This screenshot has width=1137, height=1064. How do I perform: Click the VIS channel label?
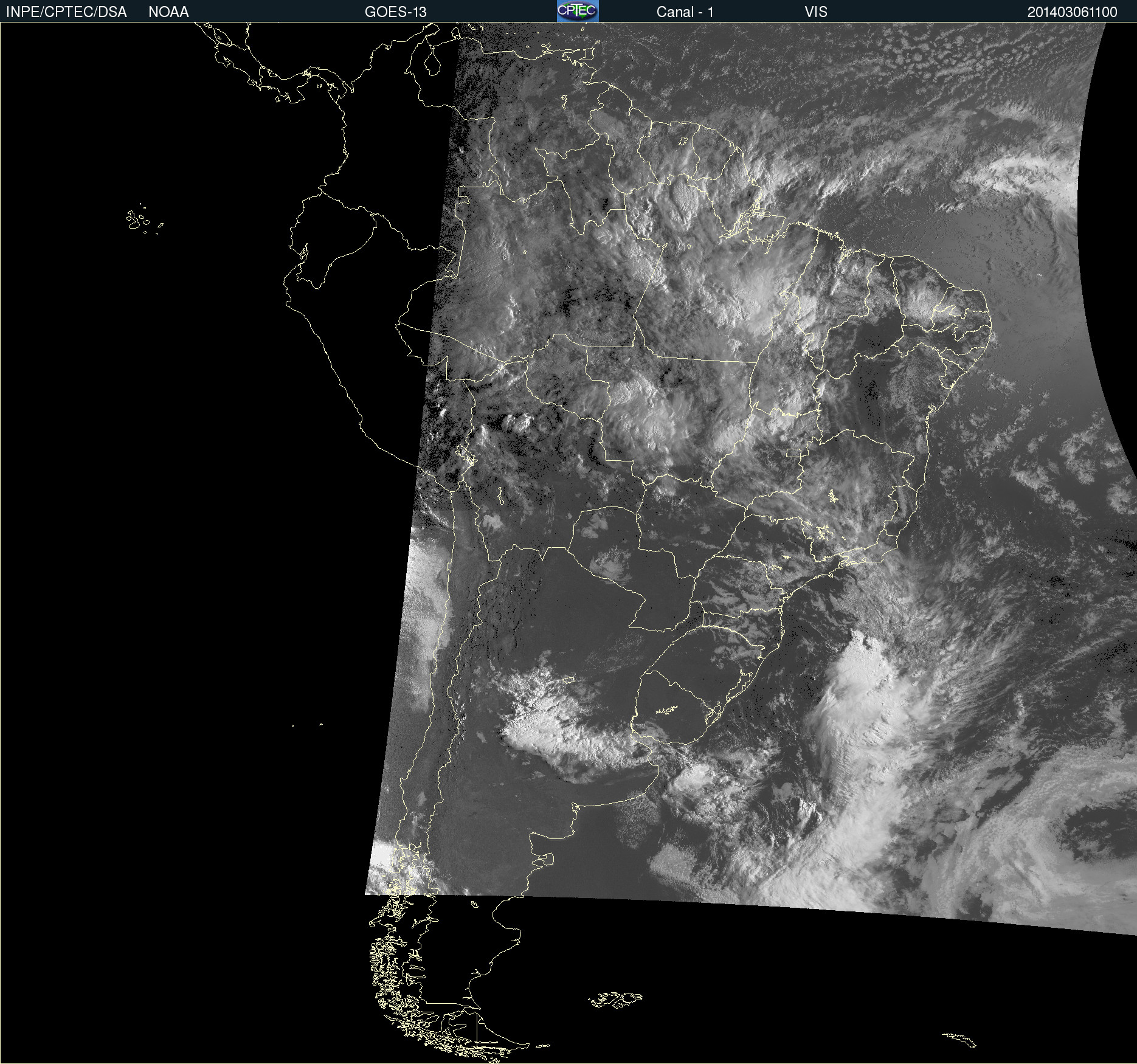pyautogui.click(x=816, y=12)
